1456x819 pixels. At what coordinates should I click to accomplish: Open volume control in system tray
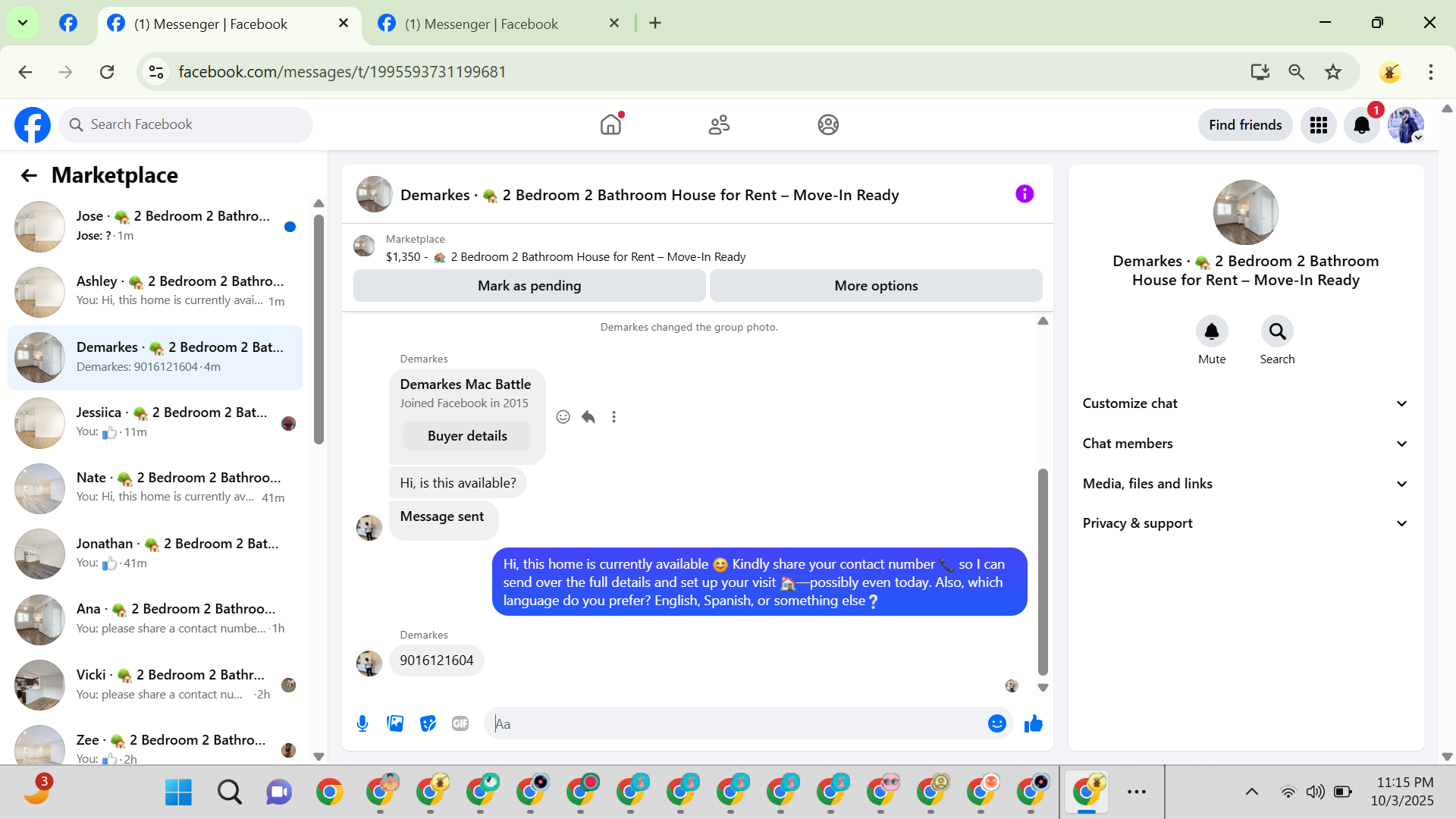(1315, 792)
